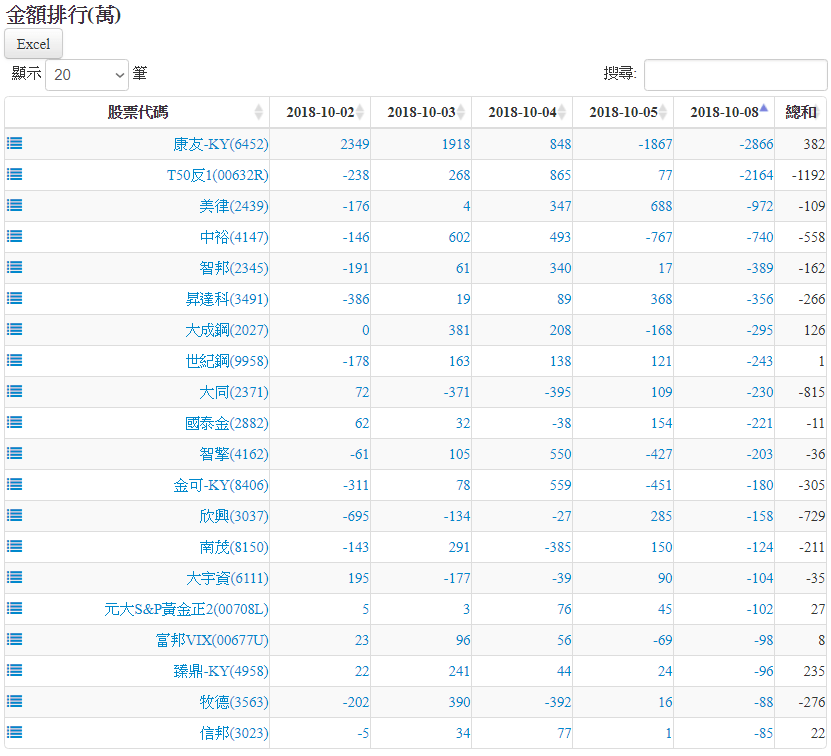Sort table by 股票代碼 column header
This screenshot has width=831, height=756.
pos(138,112)
